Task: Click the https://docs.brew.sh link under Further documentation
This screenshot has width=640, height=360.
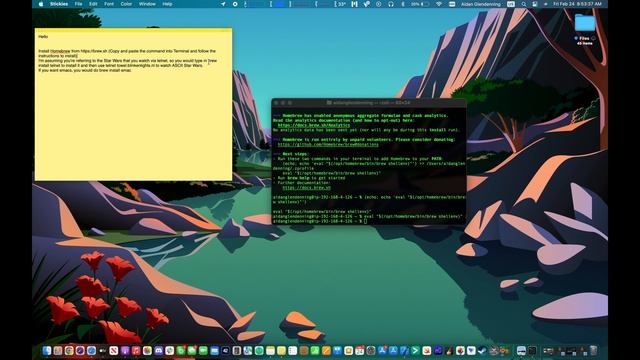Action: (x=307, y=188)
